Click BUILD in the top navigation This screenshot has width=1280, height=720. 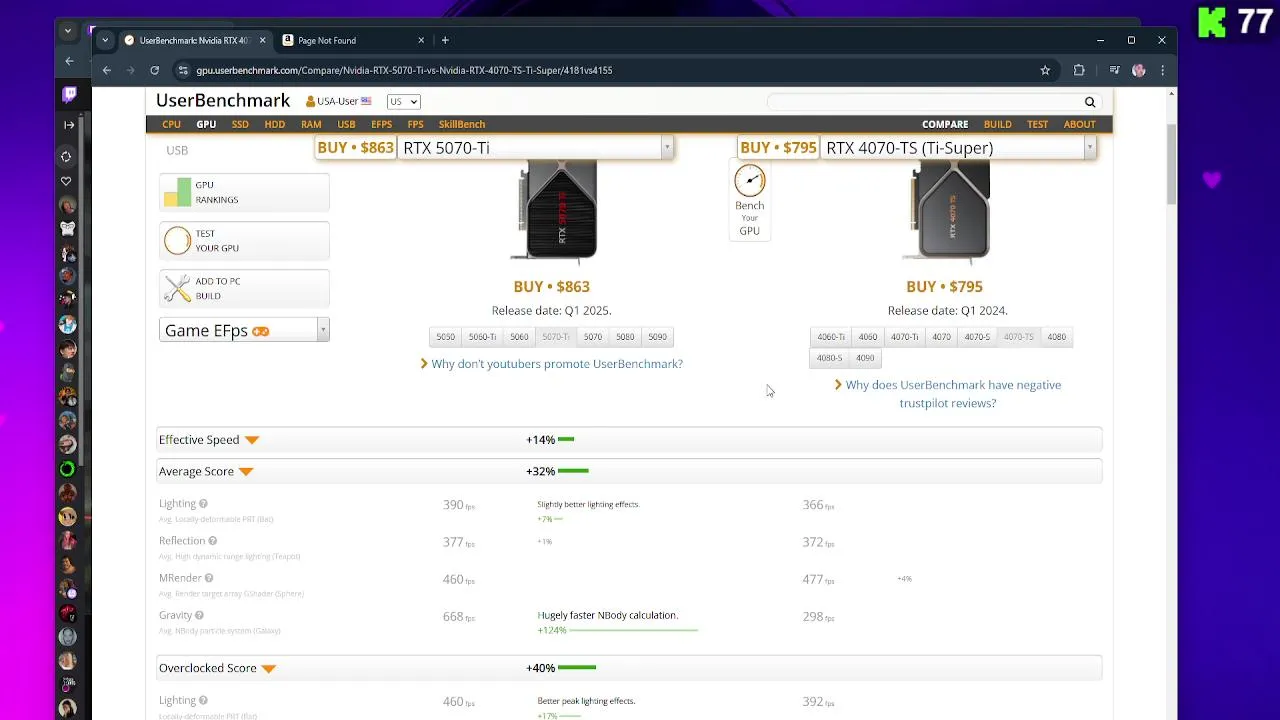pyautogui.click(x=997, y=124)
